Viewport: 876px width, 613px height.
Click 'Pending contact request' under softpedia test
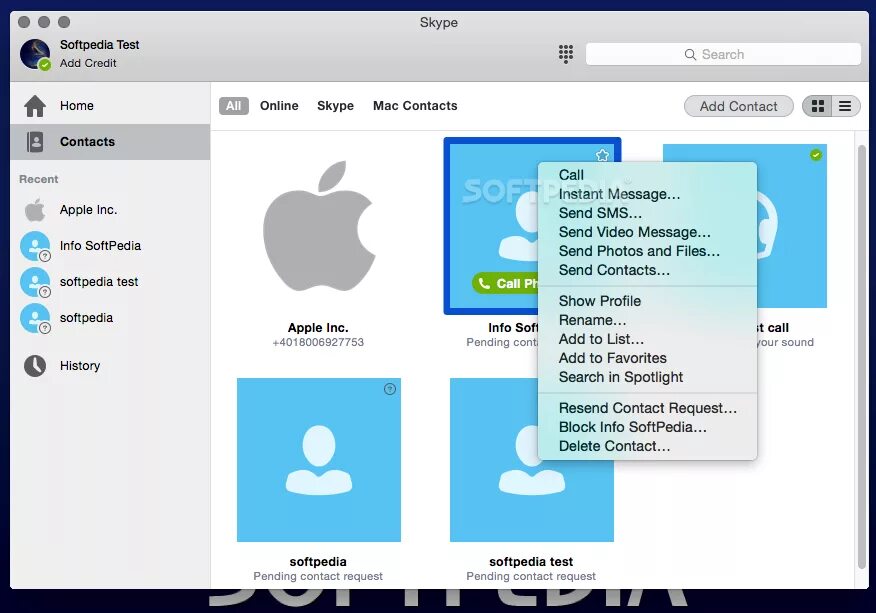[531, 576]
